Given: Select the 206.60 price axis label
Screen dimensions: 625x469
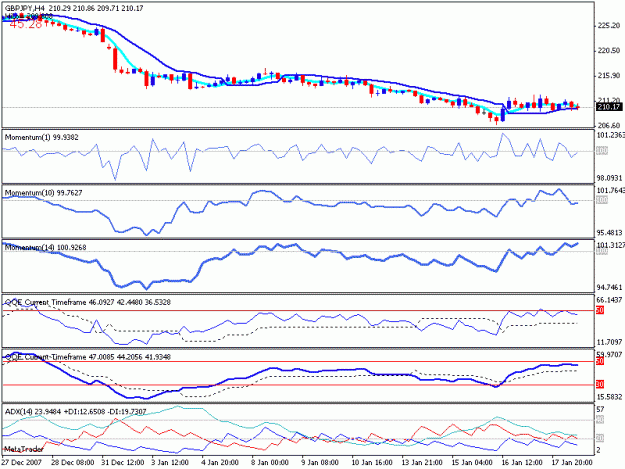Looking at the screenshot, I should pos(609,126).
